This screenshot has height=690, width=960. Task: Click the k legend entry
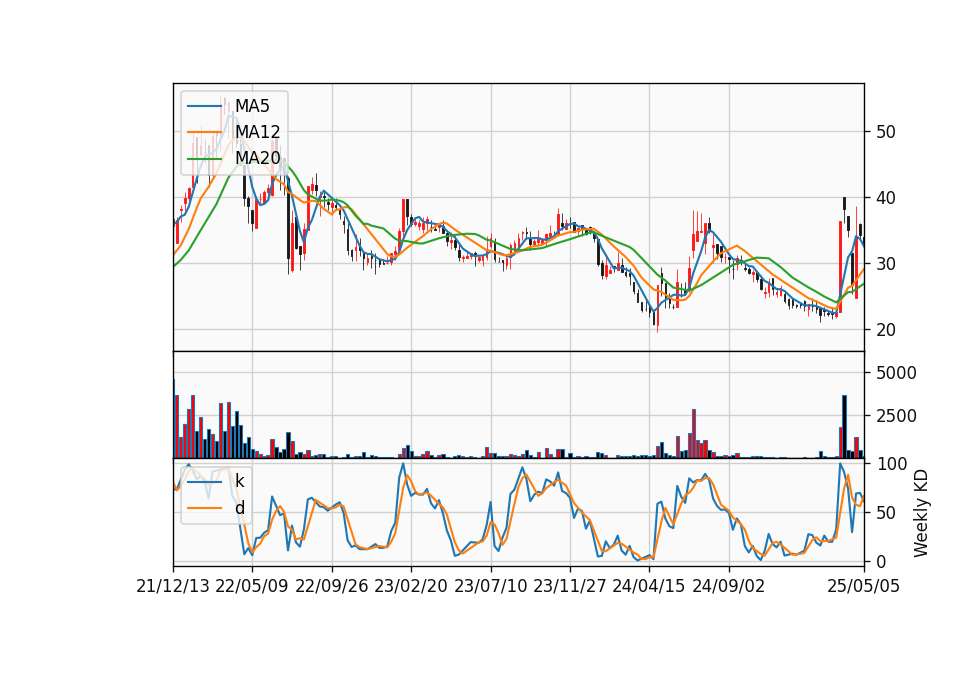(x=239, y=481)
